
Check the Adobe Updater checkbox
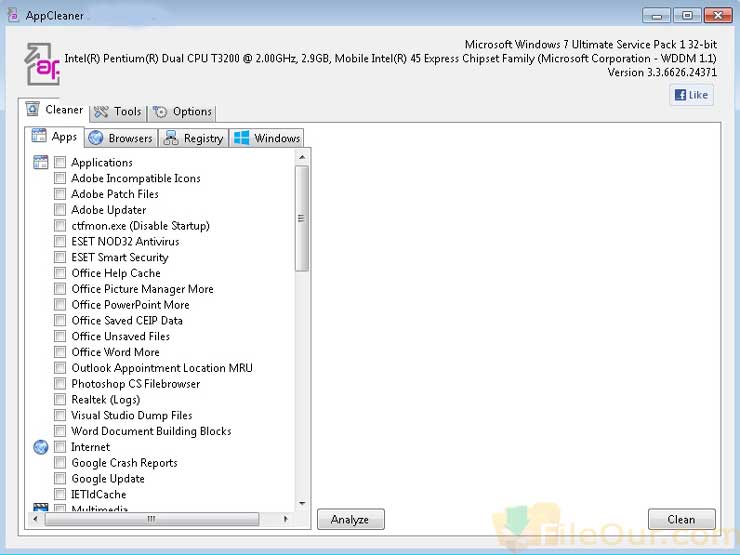pos(60,210)
